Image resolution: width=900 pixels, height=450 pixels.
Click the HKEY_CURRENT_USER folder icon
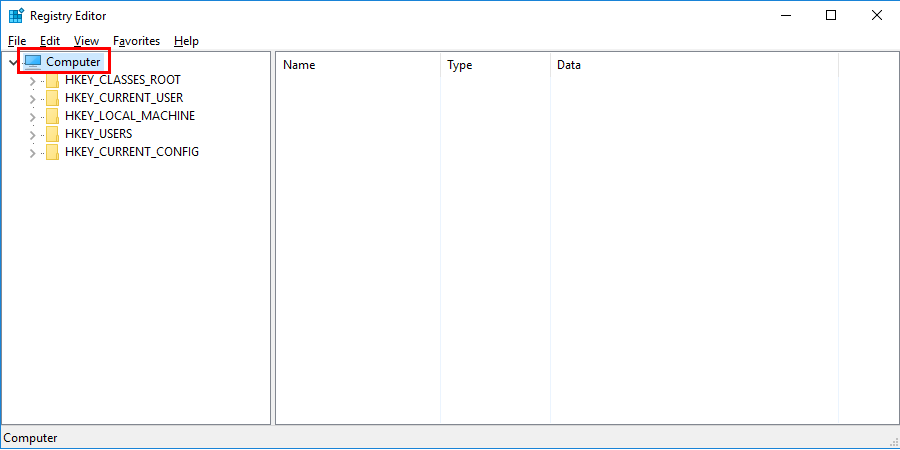pos(52,98)
